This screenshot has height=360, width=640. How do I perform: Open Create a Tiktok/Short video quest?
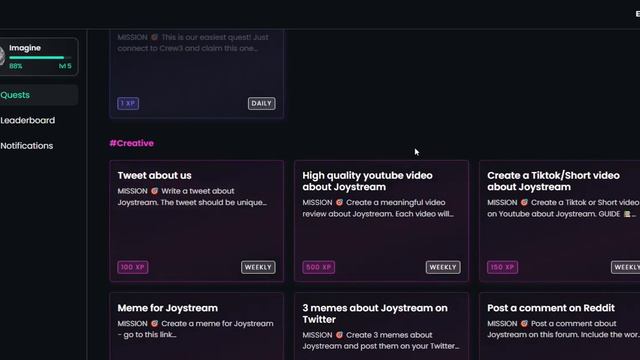tap(560, 221)
